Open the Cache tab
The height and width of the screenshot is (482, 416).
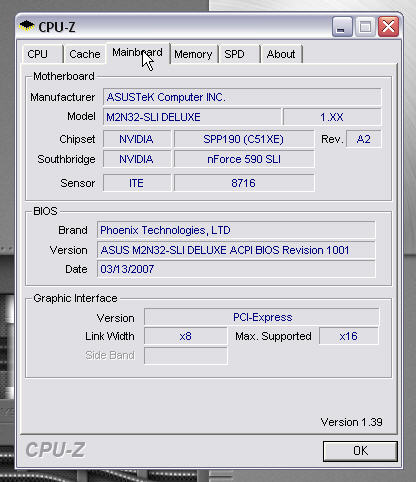point(85,54)
